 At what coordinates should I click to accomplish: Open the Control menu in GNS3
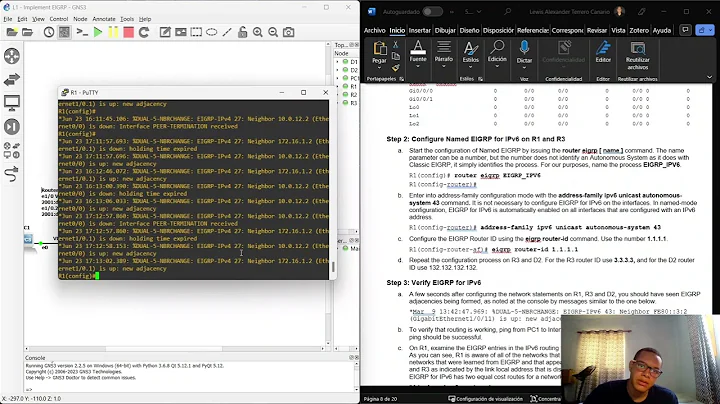pyautogui.click(x=59, y=19)
